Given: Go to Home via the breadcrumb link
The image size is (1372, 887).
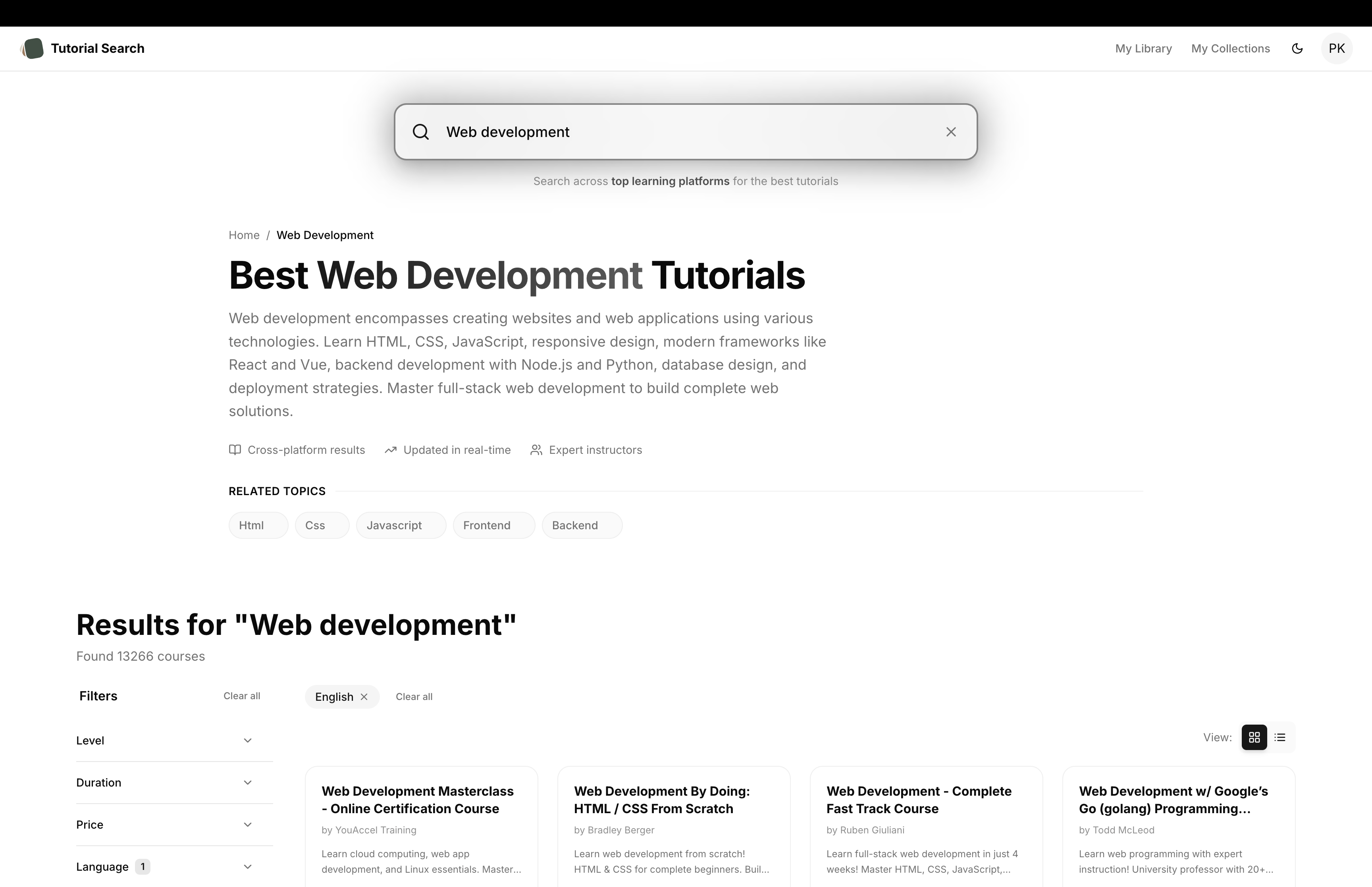Looking at the screenshot, I should click(x=243, y=235).
